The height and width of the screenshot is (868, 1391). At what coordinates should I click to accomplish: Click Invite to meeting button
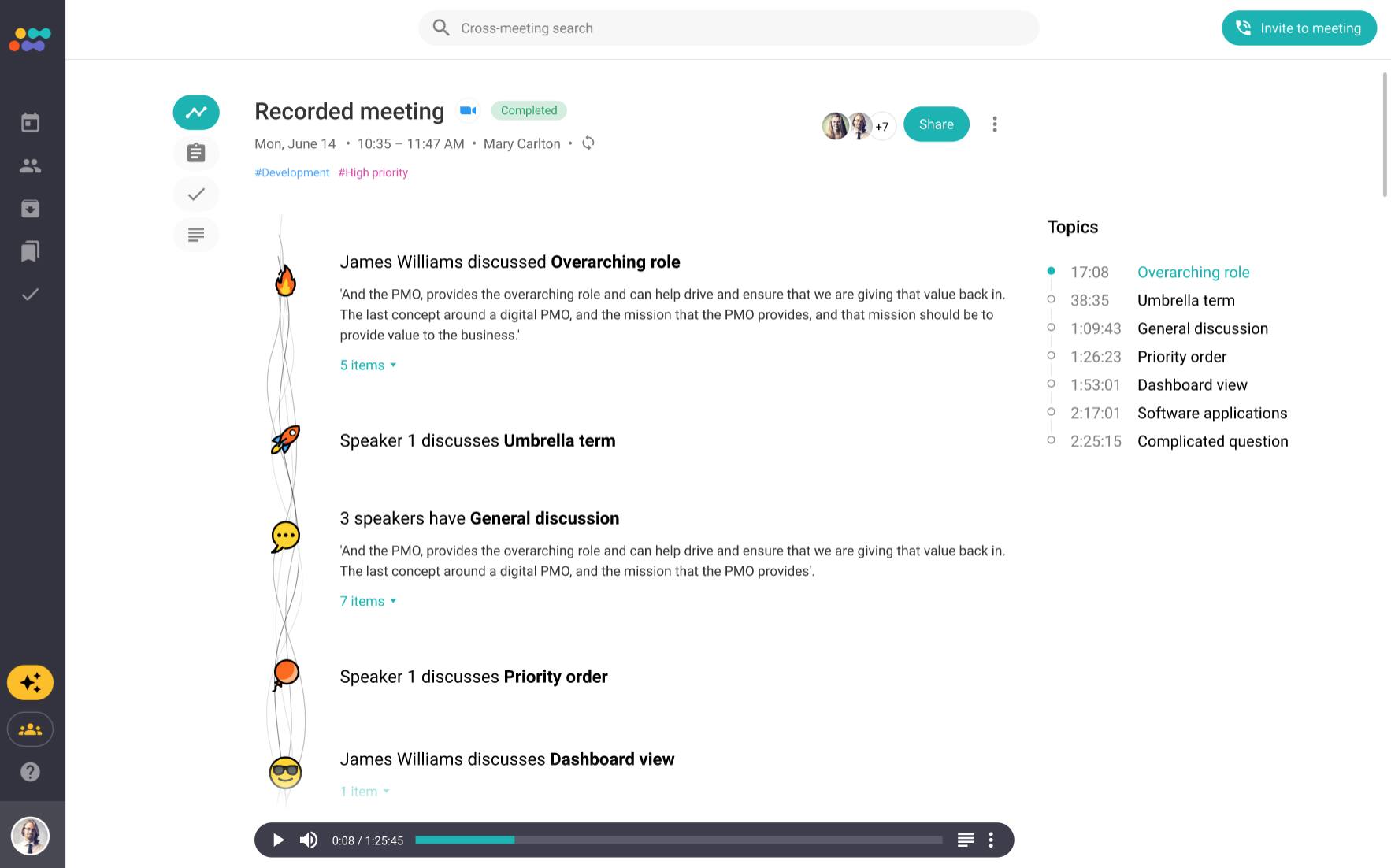point(1299,28)
